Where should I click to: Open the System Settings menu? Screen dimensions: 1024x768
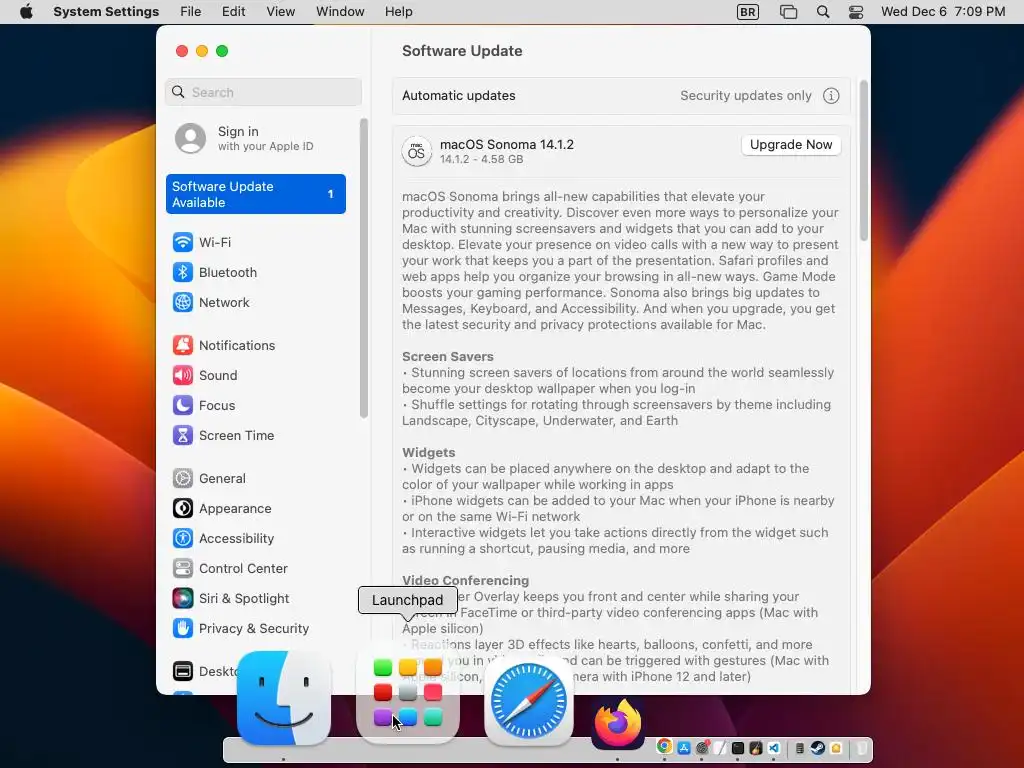(106, 12)
